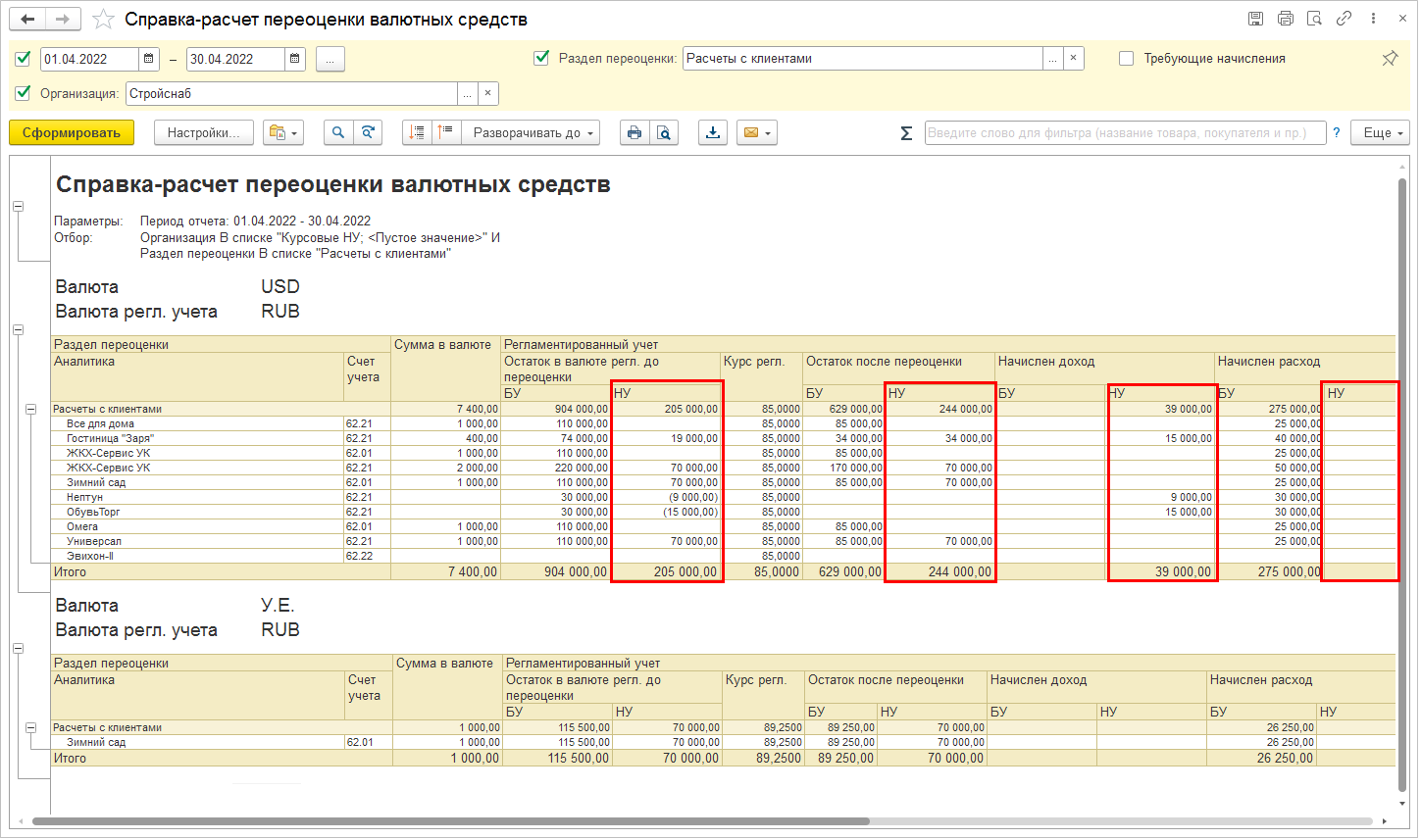Click the Настройки... button
Screen dimensions: 1421x840
[x=203, y=133]
